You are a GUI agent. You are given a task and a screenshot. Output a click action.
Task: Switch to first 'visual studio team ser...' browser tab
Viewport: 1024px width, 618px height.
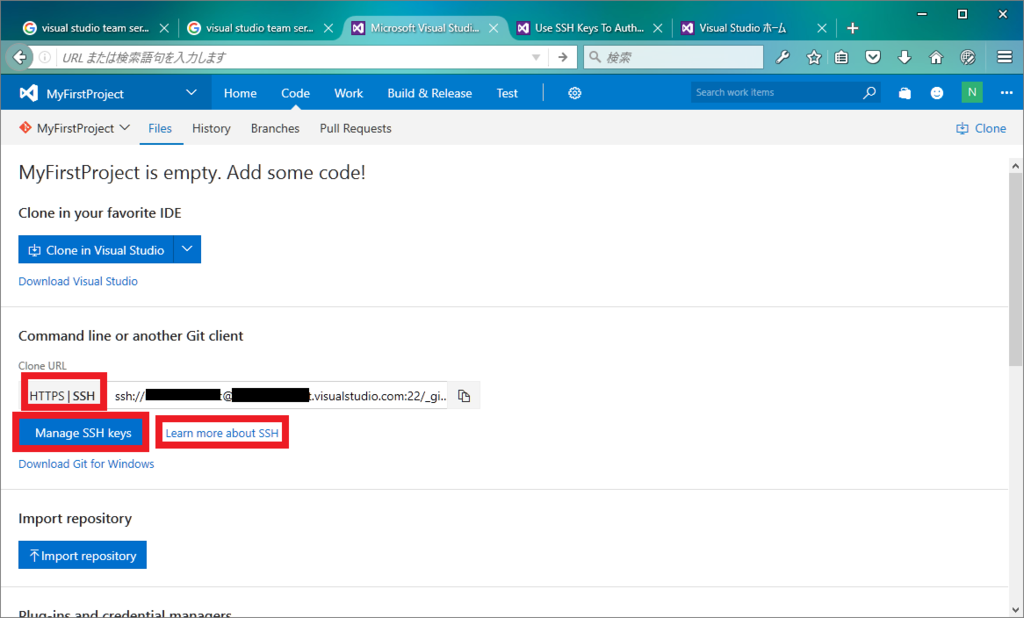[95, 28]
